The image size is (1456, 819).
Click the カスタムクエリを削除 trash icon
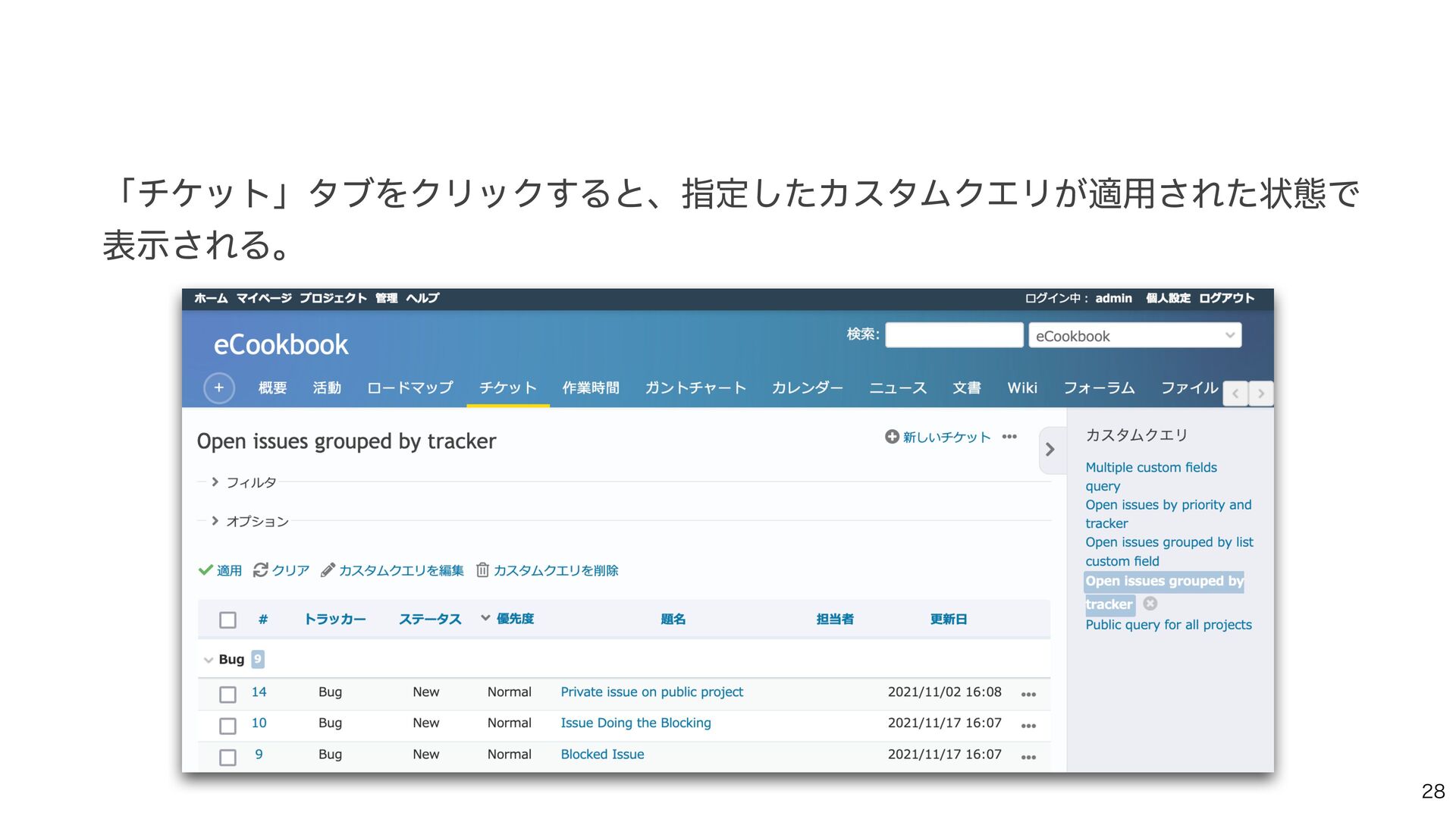click(x=482, y=570)
